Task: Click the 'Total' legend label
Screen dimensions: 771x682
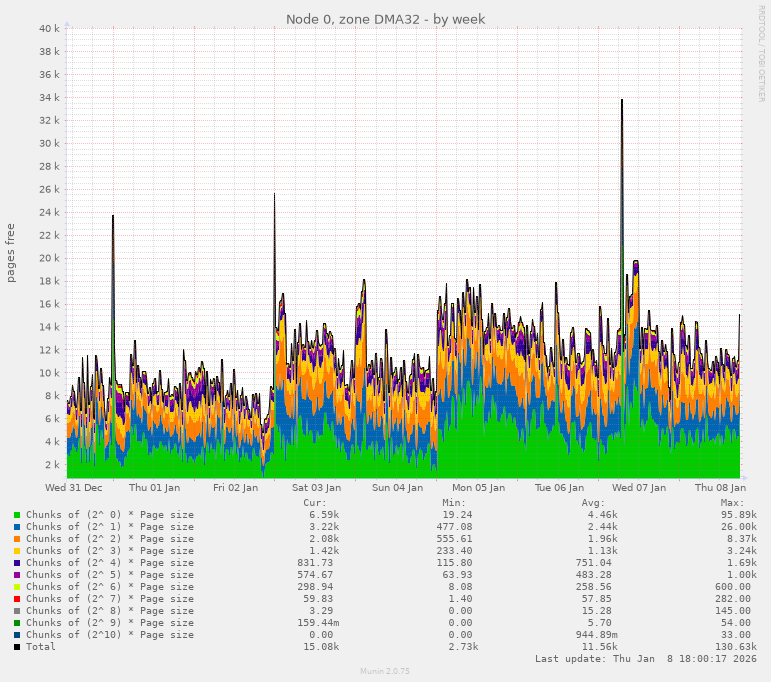Action: click(41, 647)
